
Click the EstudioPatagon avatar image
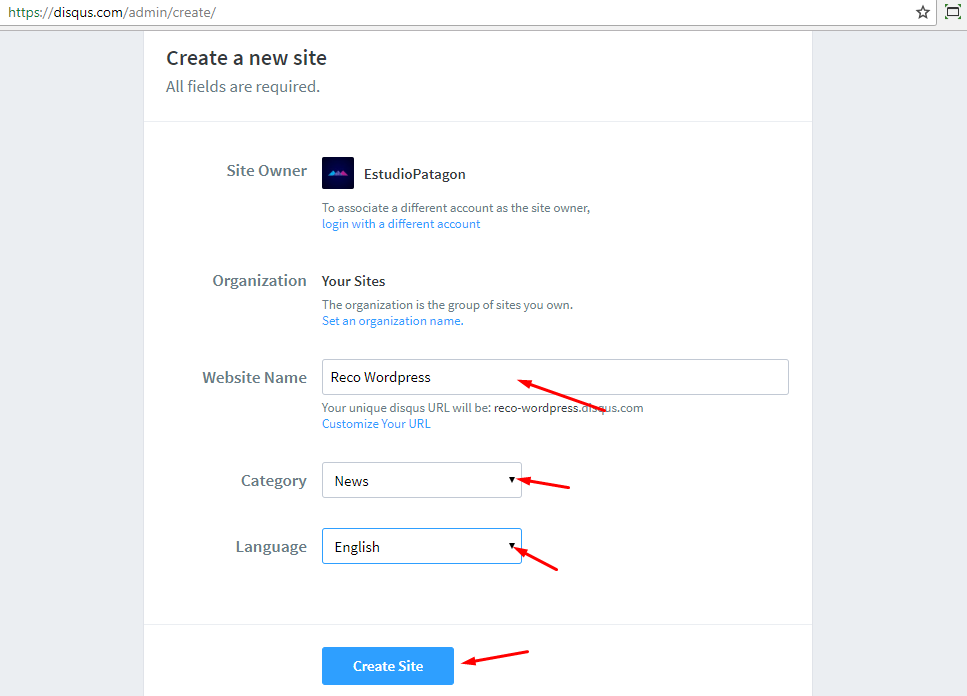pyautogui.click(x=338, y=173)
